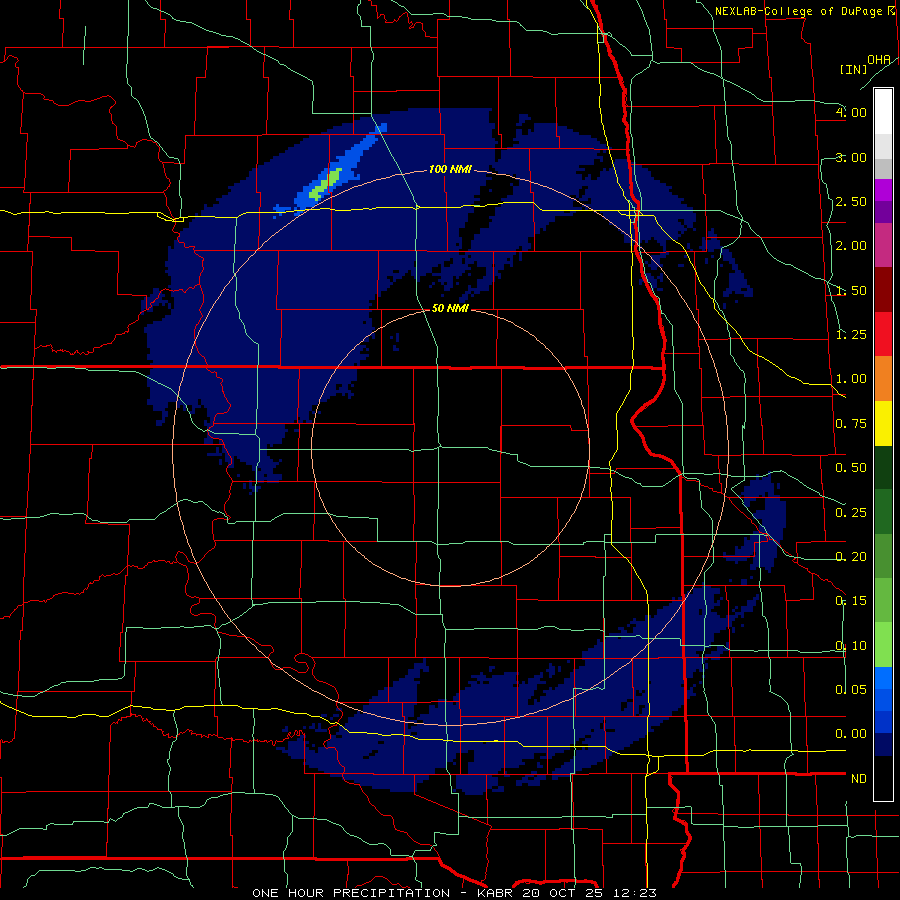Click the 0.25 legend value
This screenshot has height=900, width=900.
(x=851, y=513)
